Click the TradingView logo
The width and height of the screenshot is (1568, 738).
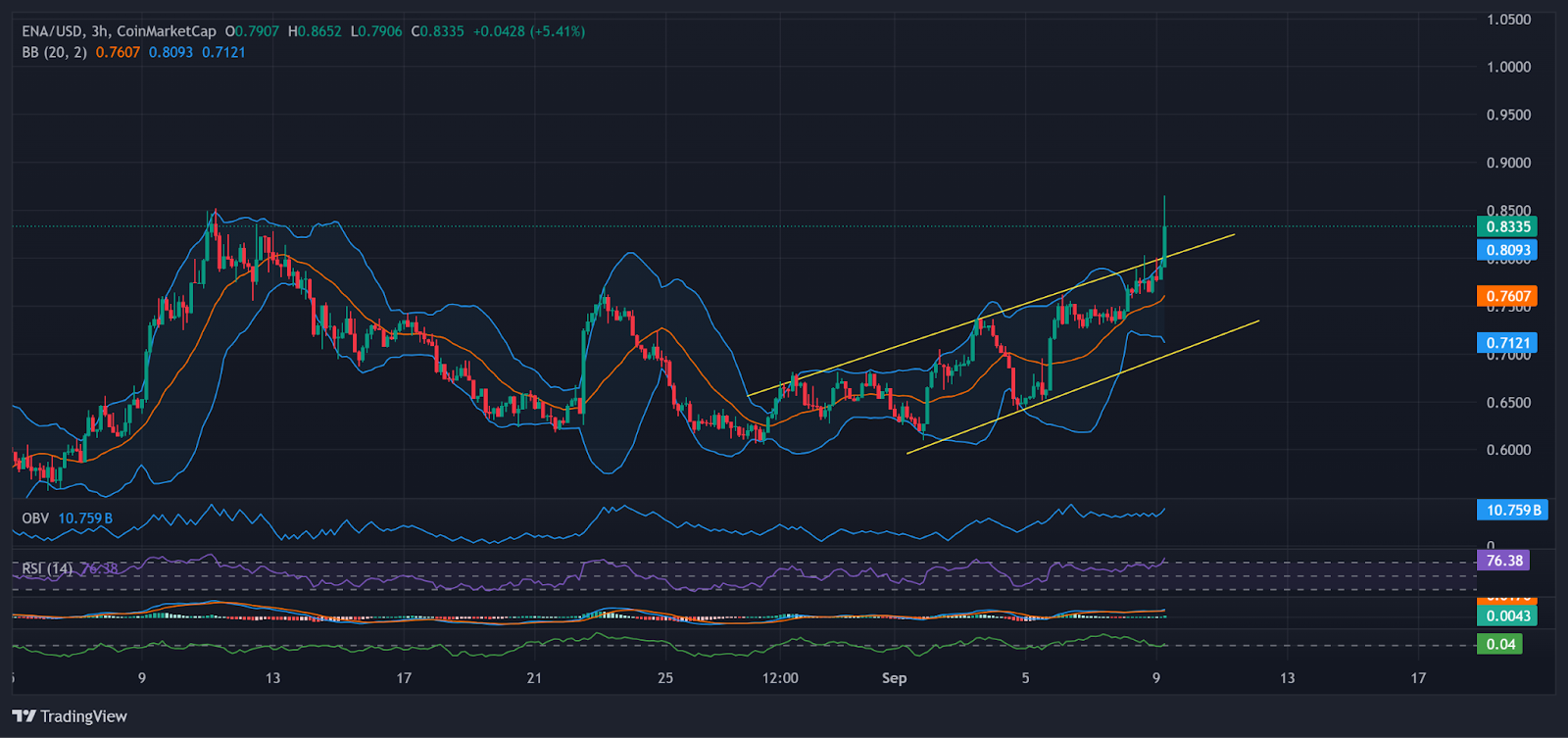point(70,716)
